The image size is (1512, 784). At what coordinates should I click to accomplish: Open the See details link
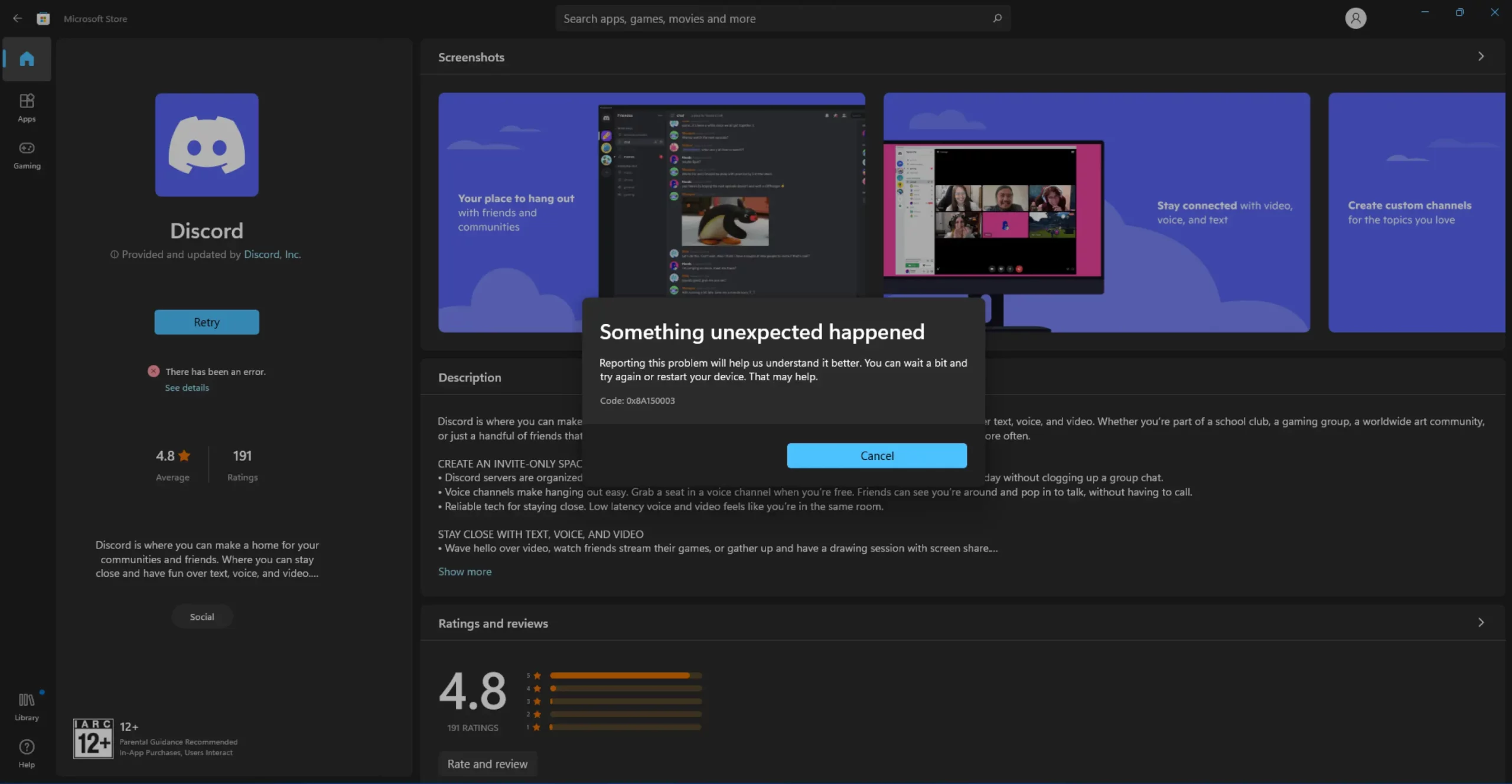coord(187,388)
